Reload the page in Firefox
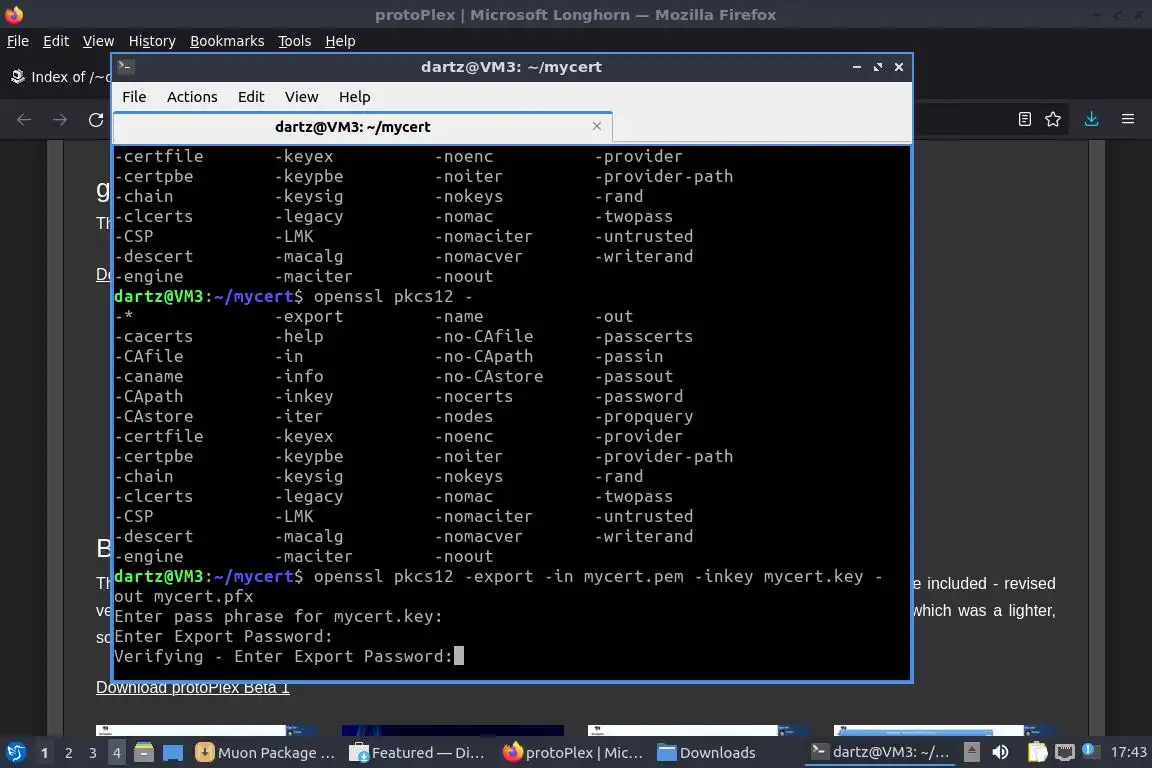The image size is (1152, 768). [96, 119]
